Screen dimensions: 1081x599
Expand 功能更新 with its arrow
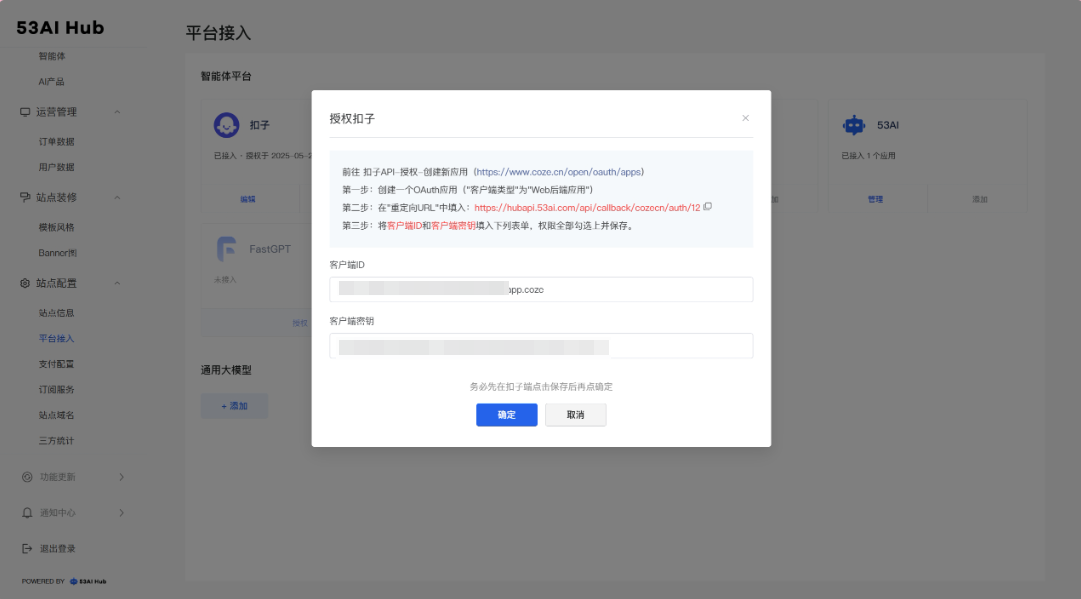coord(121,477)
